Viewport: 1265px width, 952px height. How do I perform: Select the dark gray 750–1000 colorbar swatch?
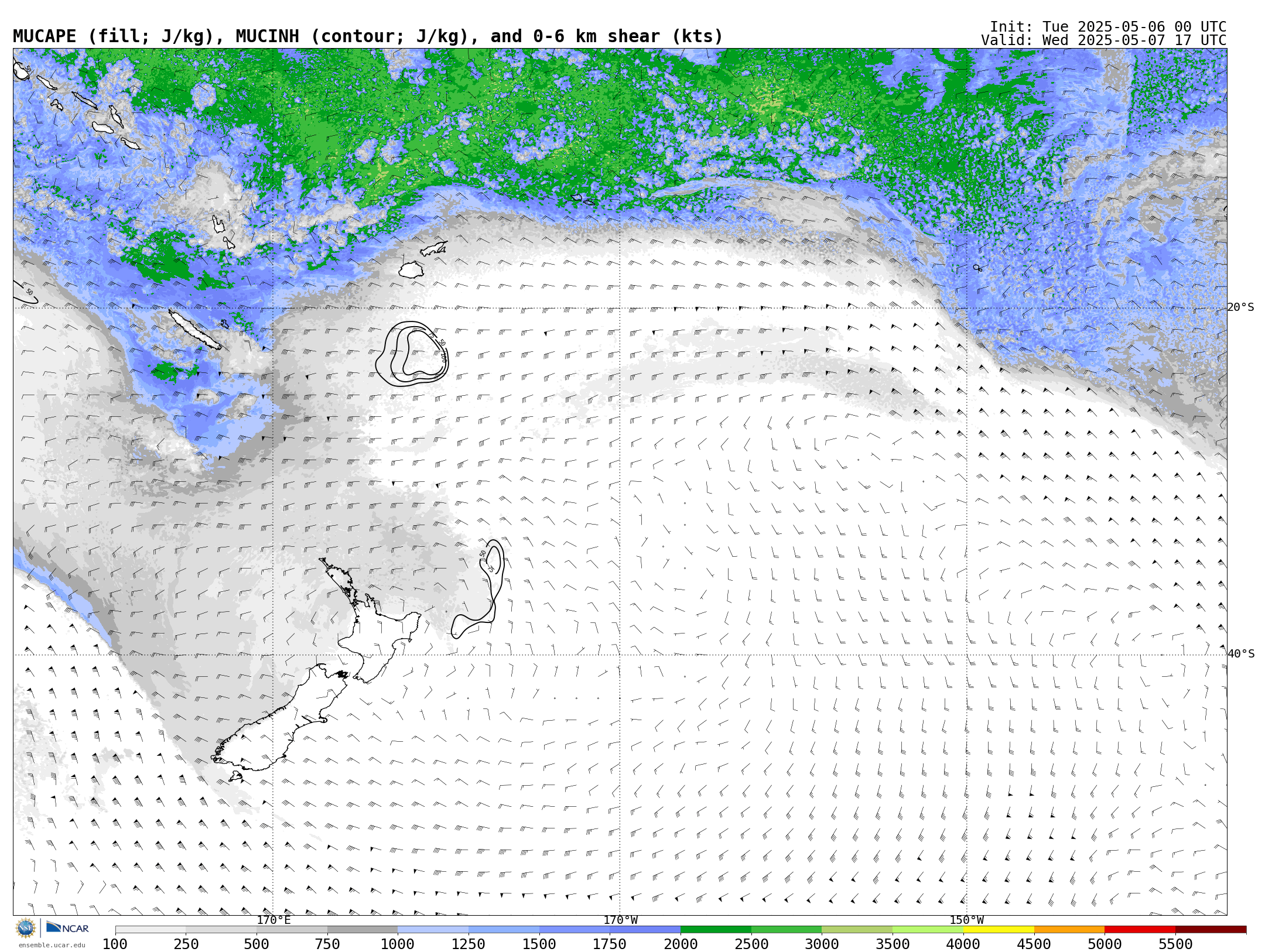click(363, 930)
